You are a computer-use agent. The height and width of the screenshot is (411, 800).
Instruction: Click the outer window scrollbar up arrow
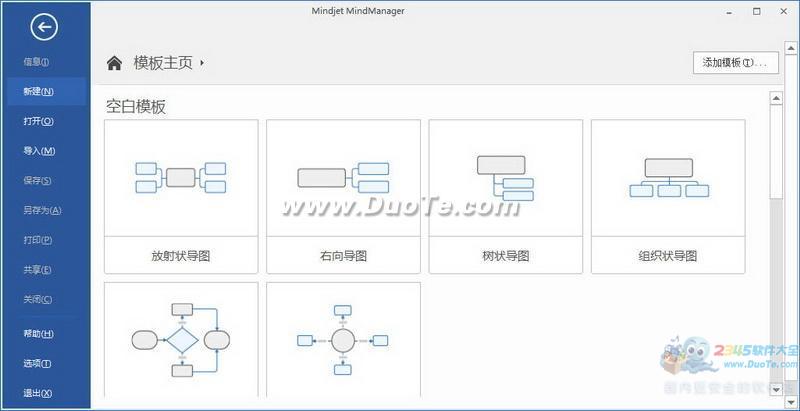coord(791,48)
